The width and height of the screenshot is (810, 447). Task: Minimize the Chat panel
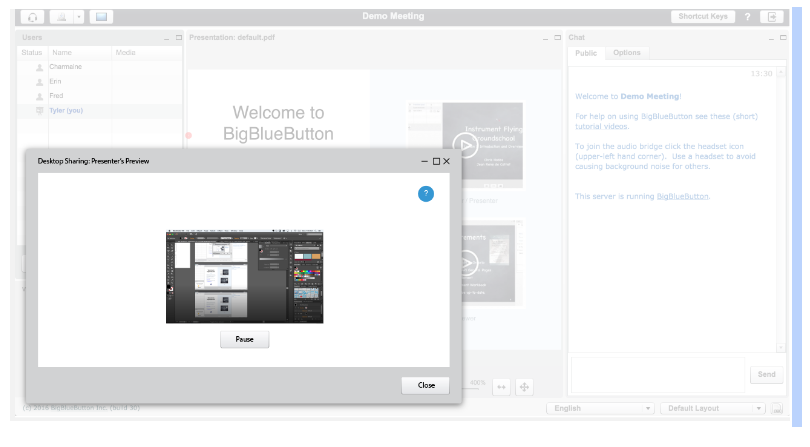[x=771, y=38]
